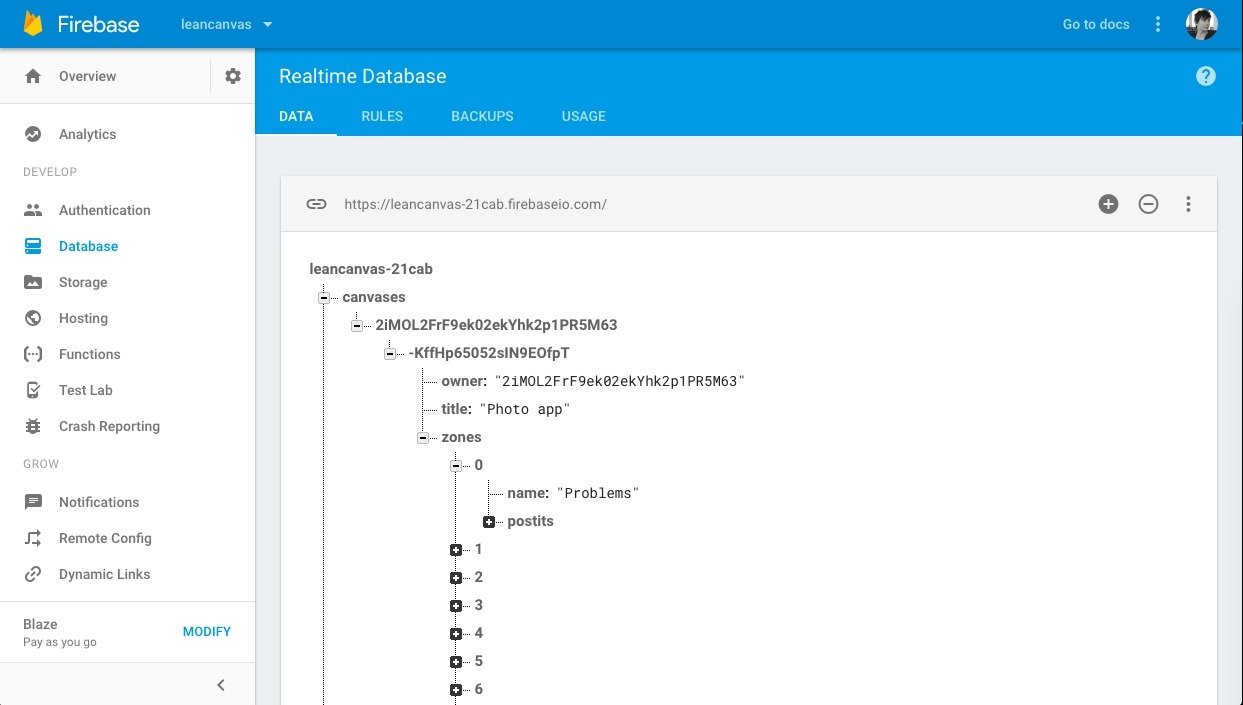Screen dimensions: 1243x705
Task: Open Authentication in the sidebar
Action: (104, 210)
